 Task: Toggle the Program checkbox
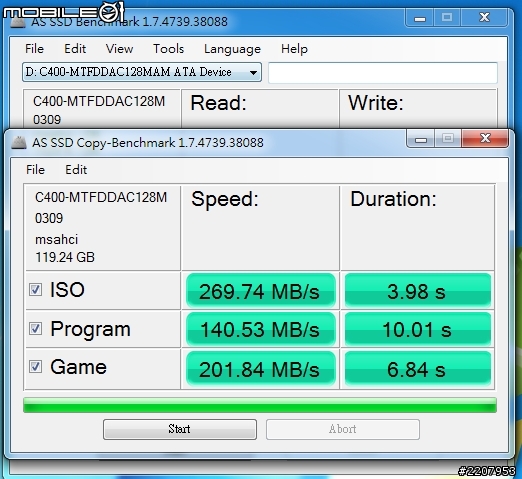coord(35,329)
